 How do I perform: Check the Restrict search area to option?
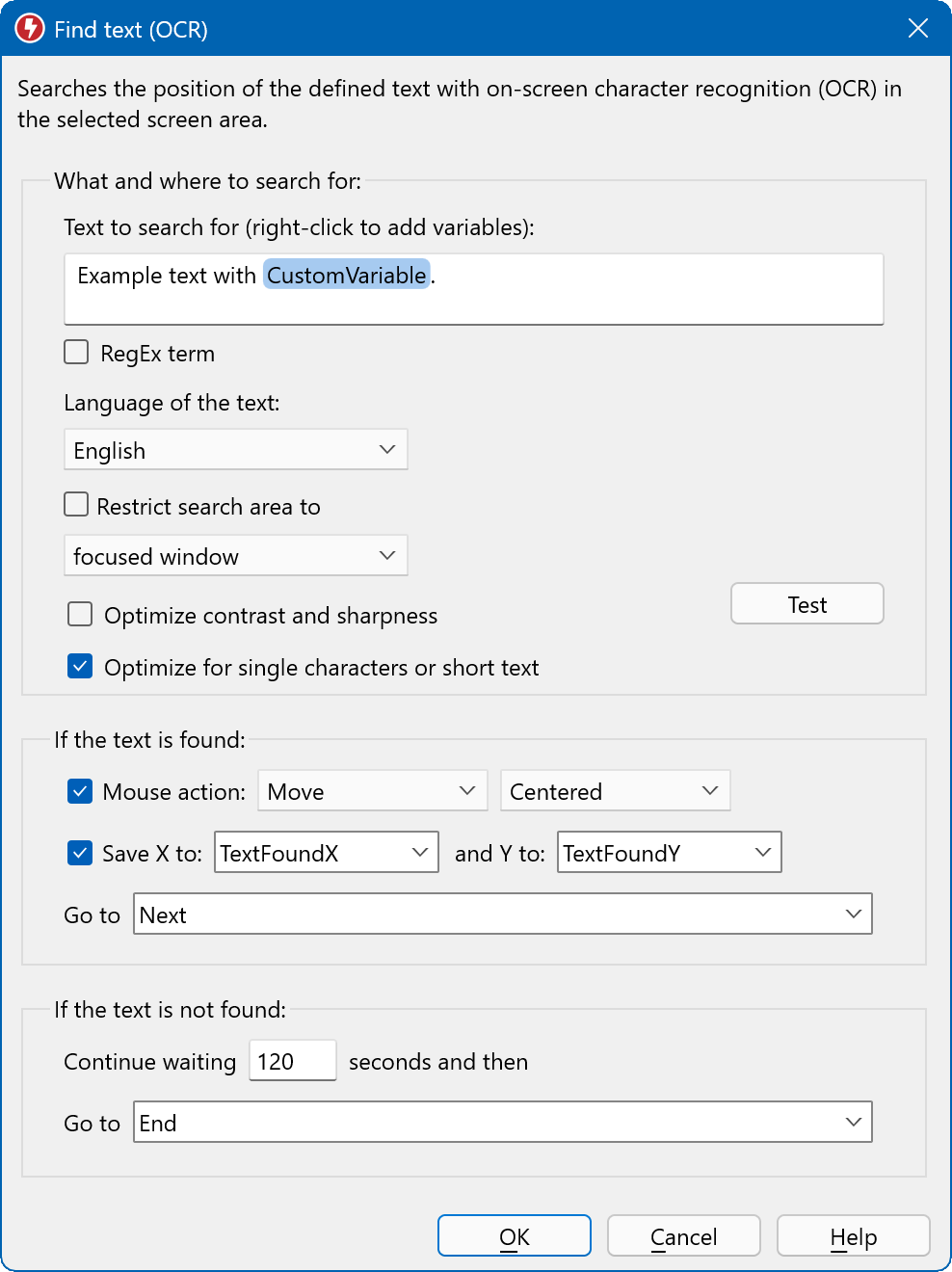coord(77,505)
